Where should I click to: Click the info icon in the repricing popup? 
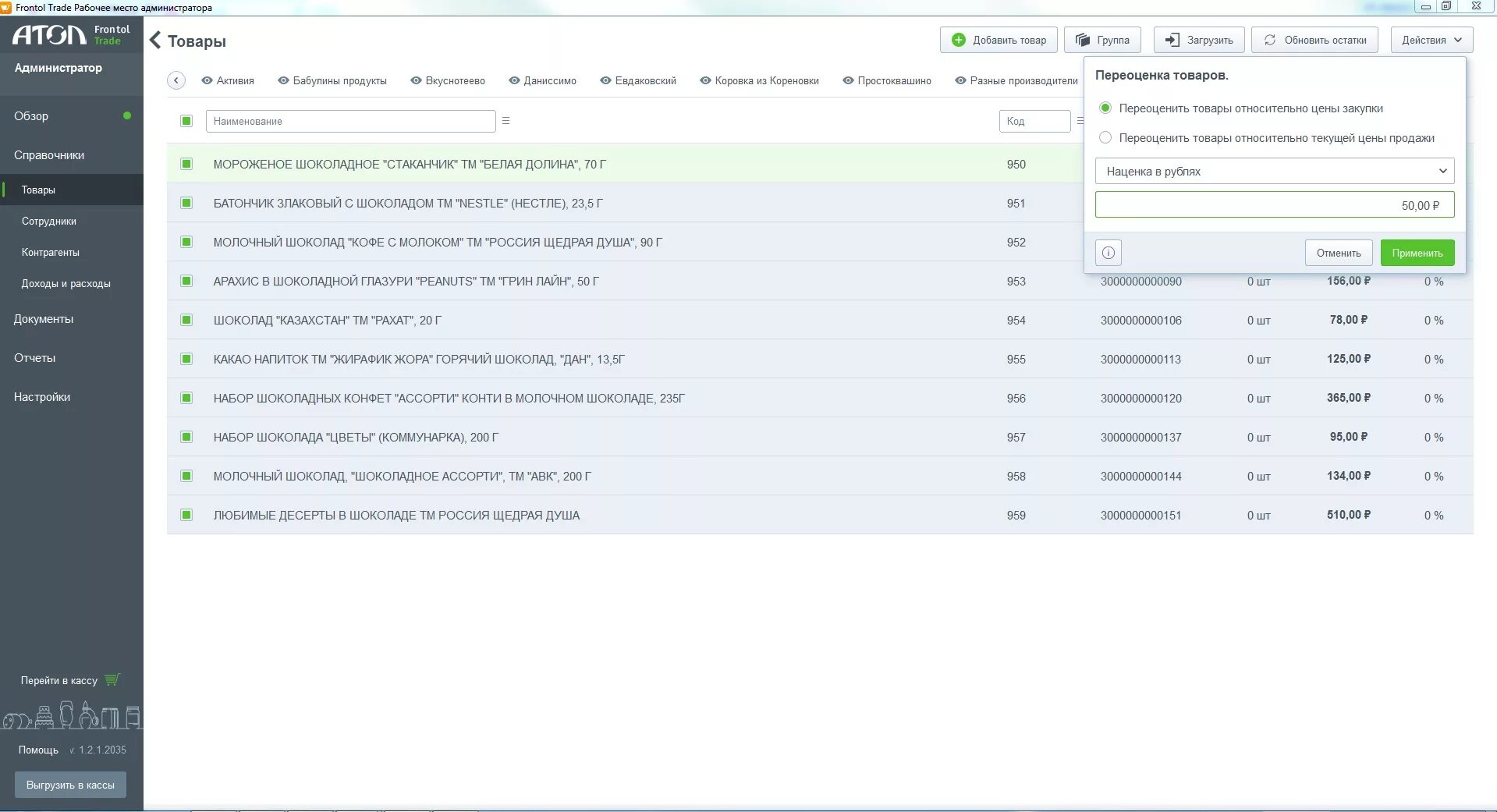(x=1109, y=253)
